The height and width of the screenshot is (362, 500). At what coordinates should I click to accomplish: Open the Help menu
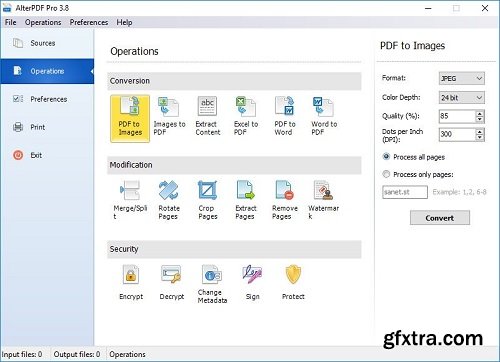124,22
